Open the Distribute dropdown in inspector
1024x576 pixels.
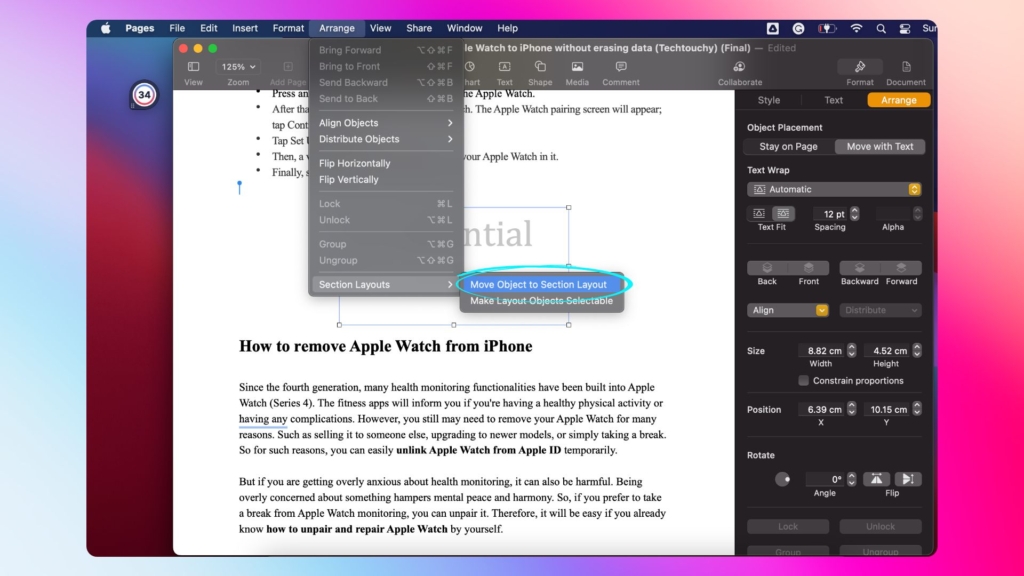coord(880,310)
